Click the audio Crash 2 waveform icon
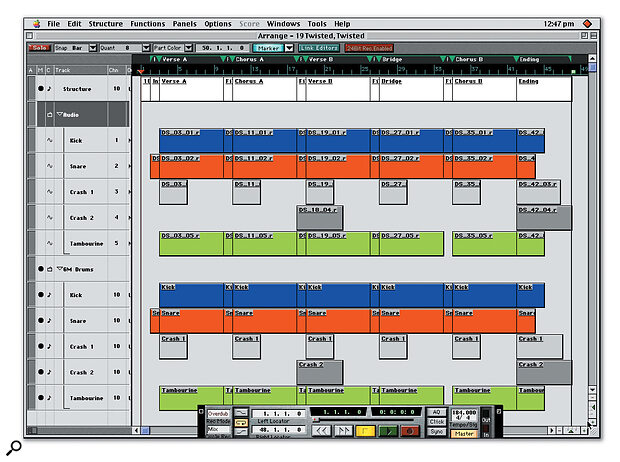This screenshot has width=620, height=462. click(50, 217)
